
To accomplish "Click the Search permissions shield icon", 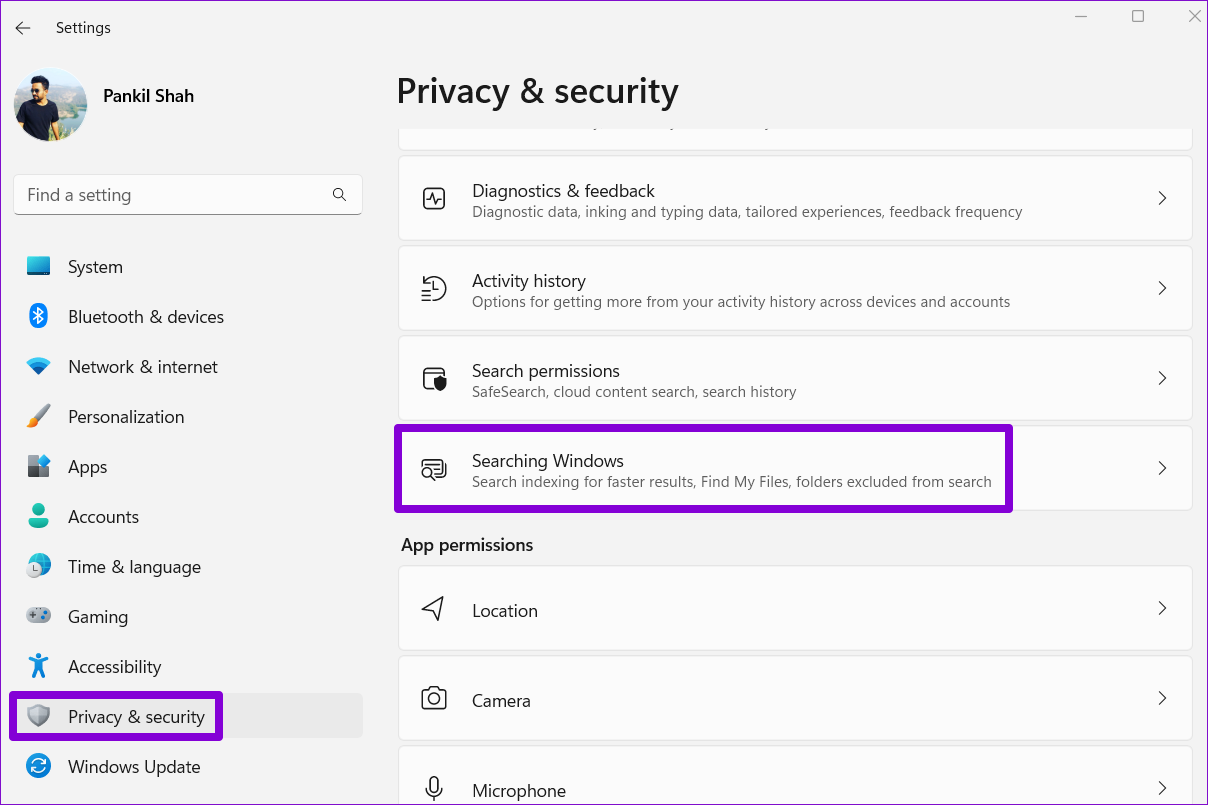I will point(433,379).
